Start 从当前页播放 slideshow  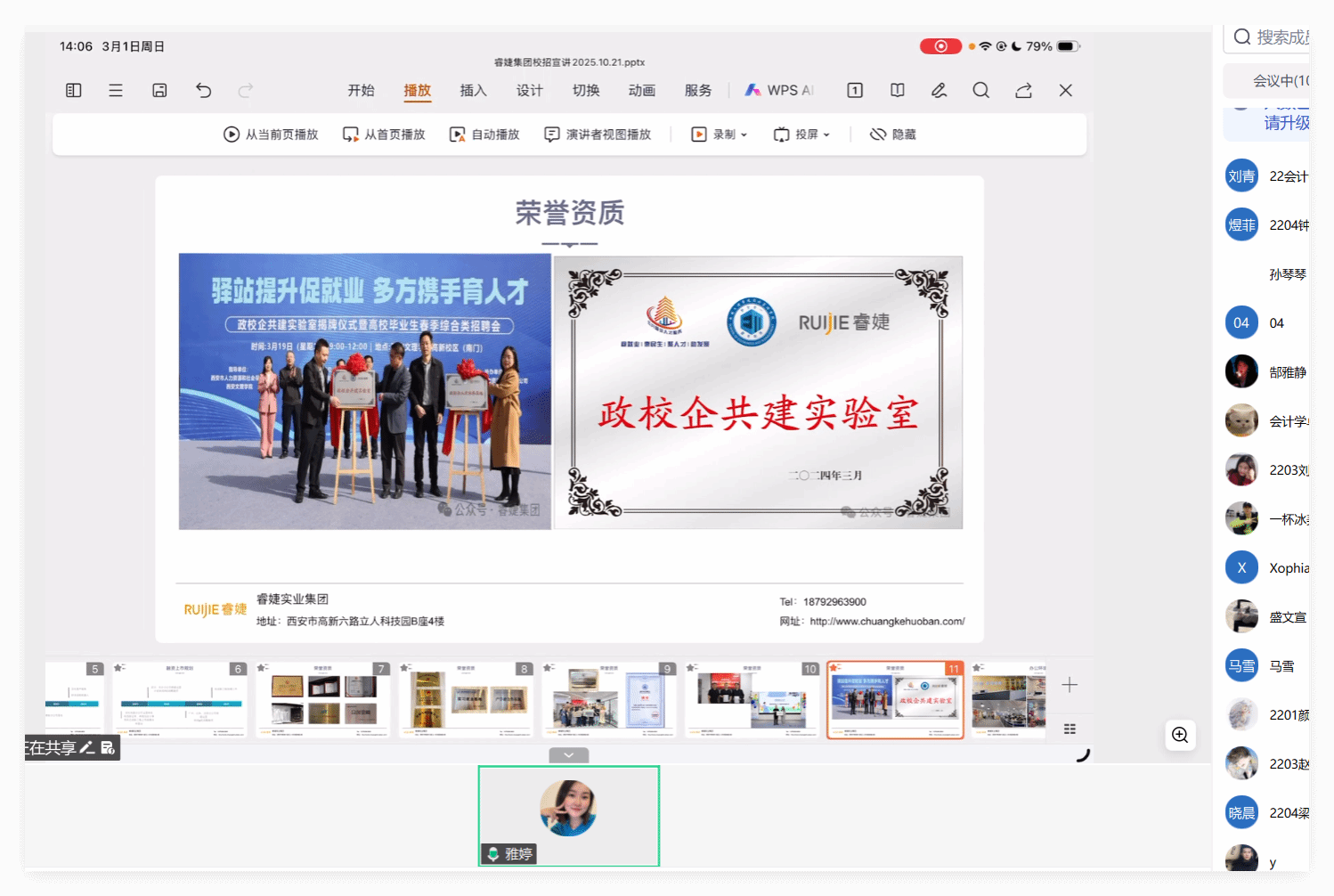click(x=271, y=134)
